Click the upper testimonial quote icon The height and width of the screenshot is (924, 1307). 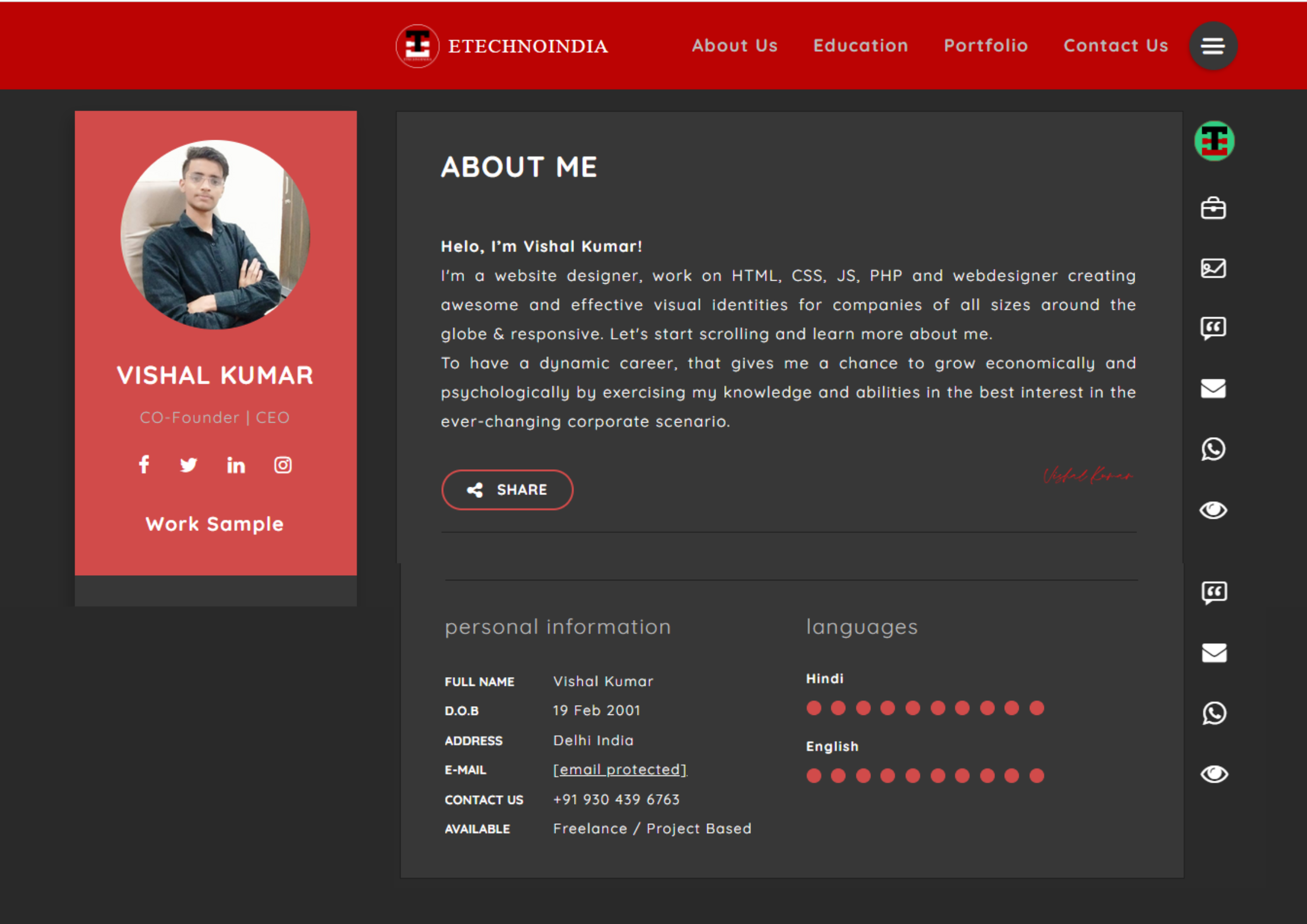(1213, 328)
